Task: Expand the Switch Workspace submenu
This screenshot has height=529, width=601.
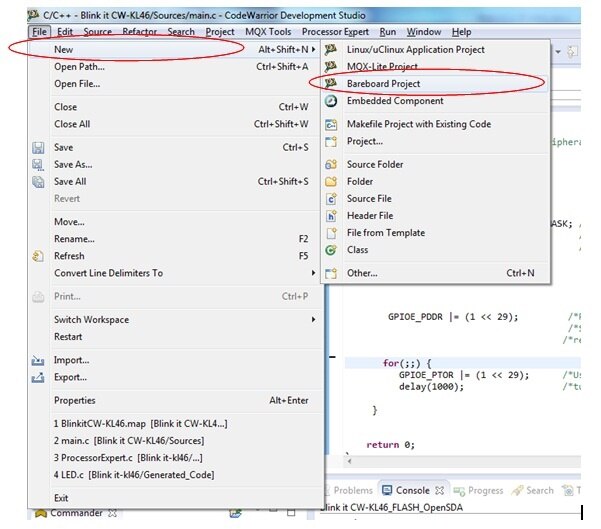Action: point(314,319)
